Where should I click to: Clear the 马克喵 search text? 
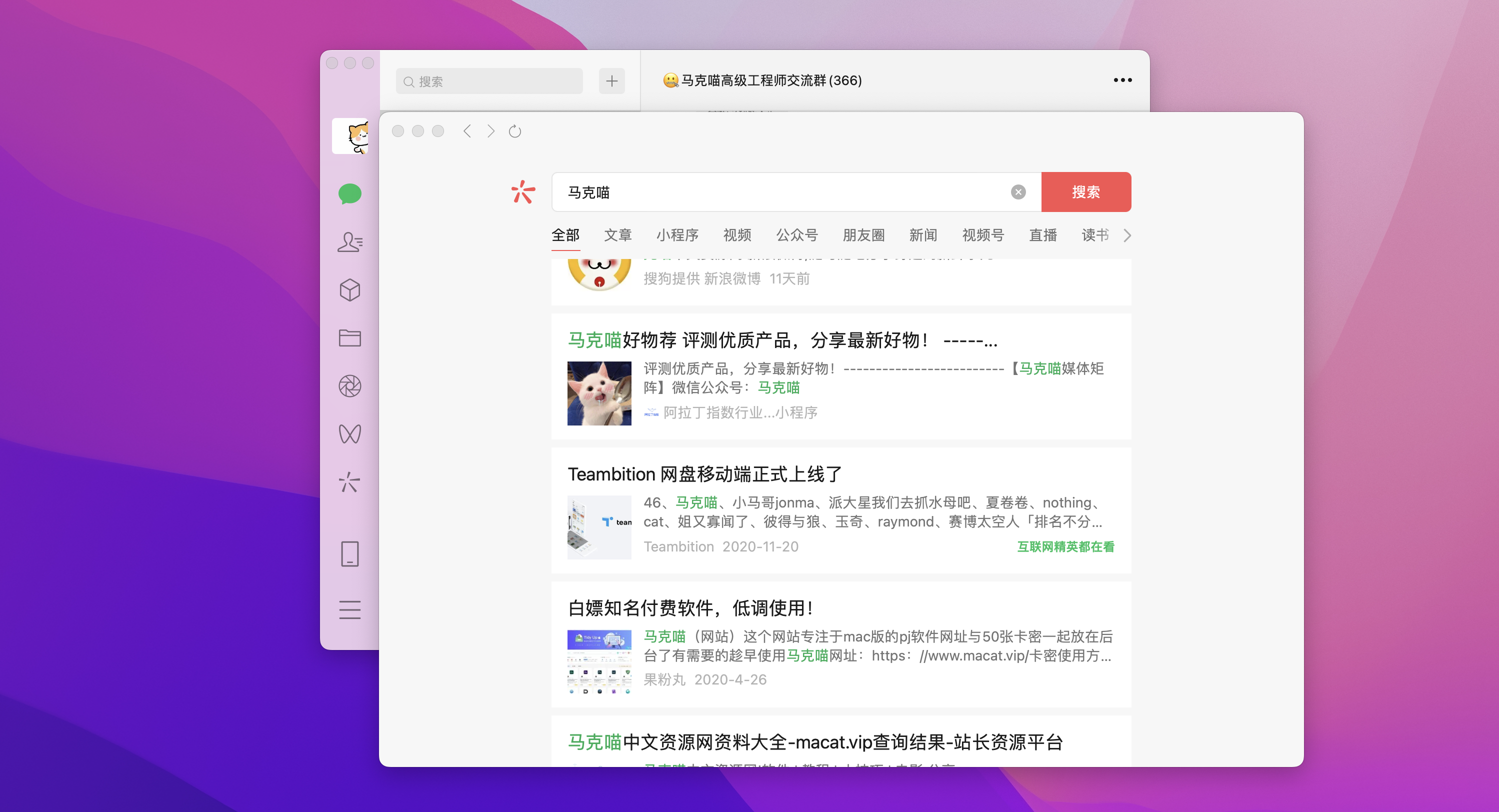click(1018, 192)
